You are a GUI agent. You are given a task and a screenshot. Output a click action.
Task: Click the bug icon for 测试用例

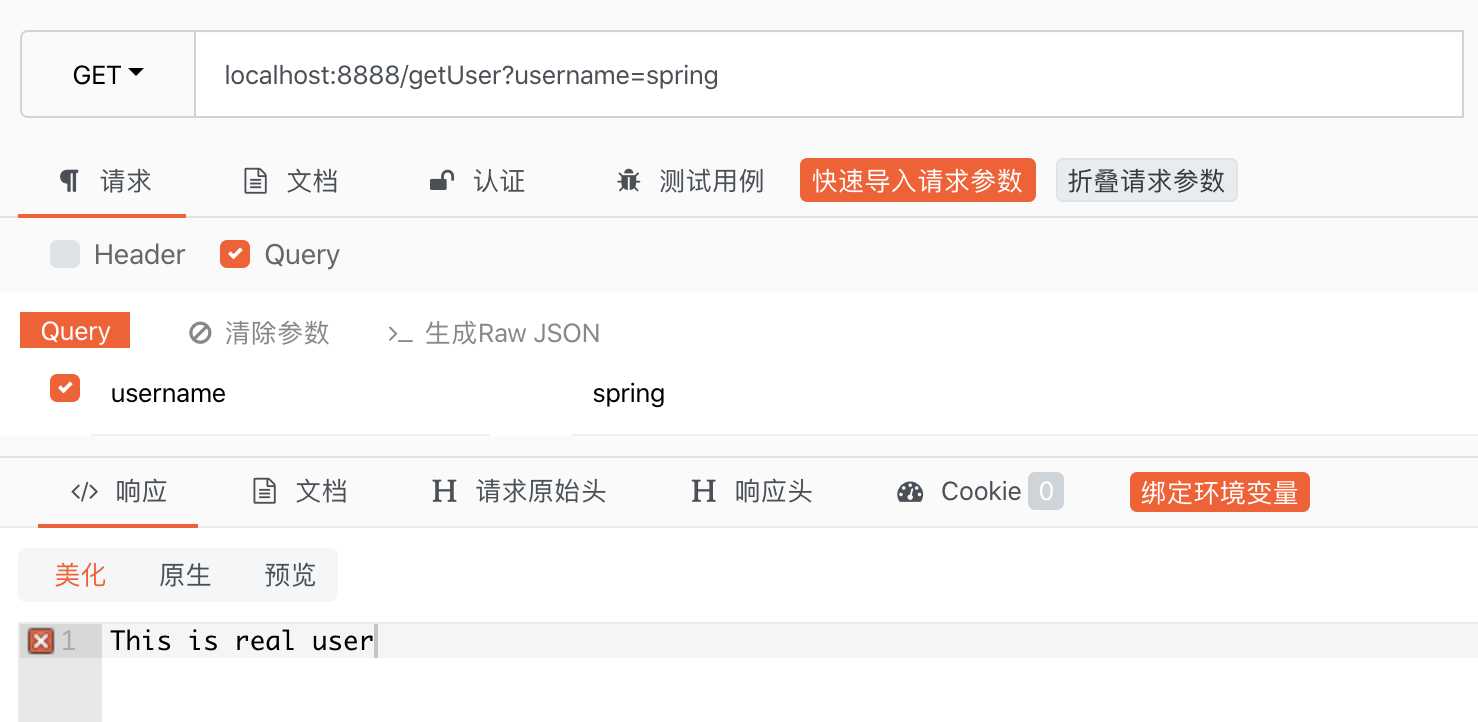click(629, 181)
